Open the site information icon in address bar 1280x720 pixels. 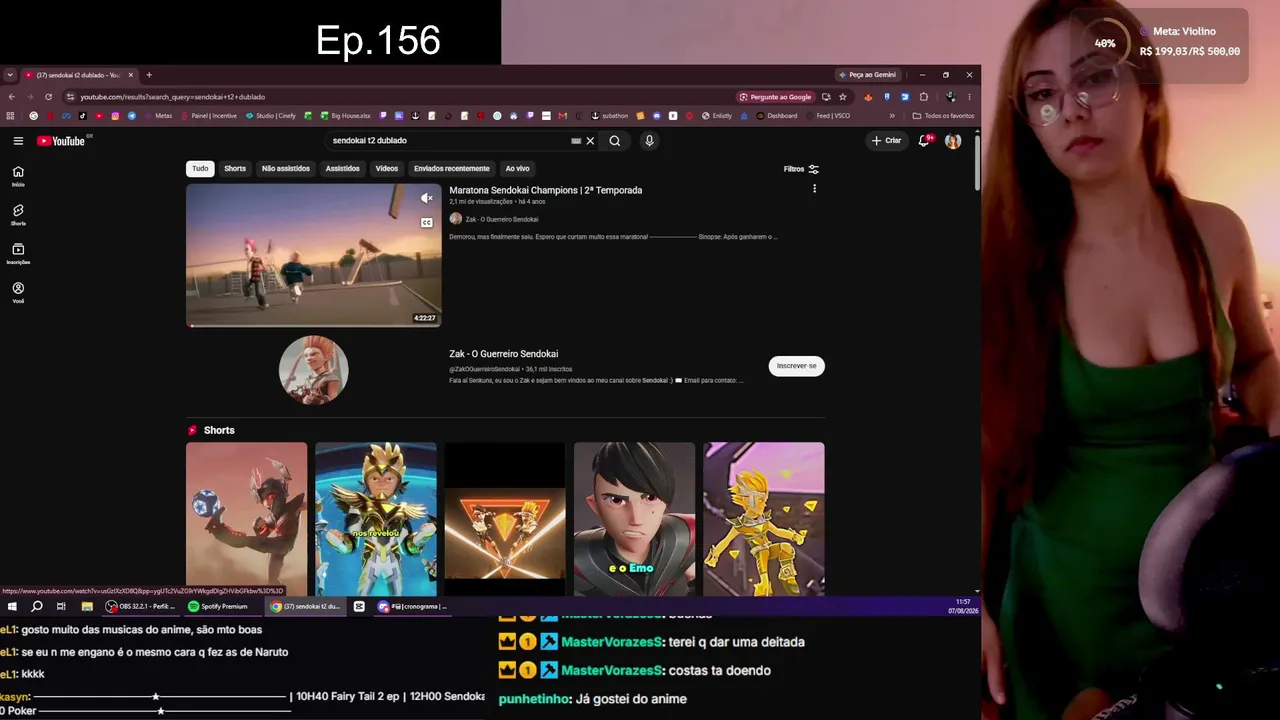pos(71,97)
